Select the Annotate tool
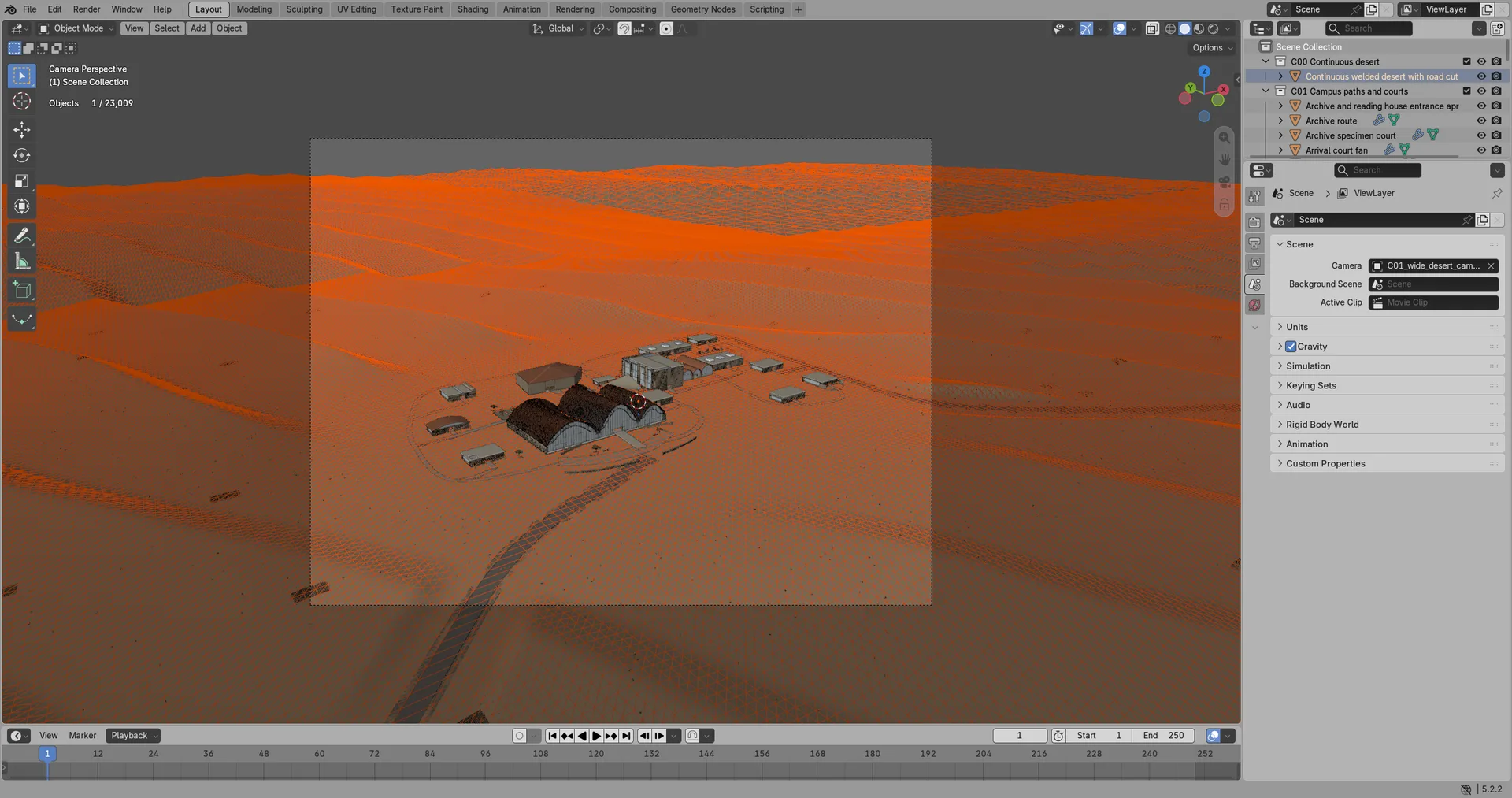This screenshot has height=798, width=1512. [22, 236]
